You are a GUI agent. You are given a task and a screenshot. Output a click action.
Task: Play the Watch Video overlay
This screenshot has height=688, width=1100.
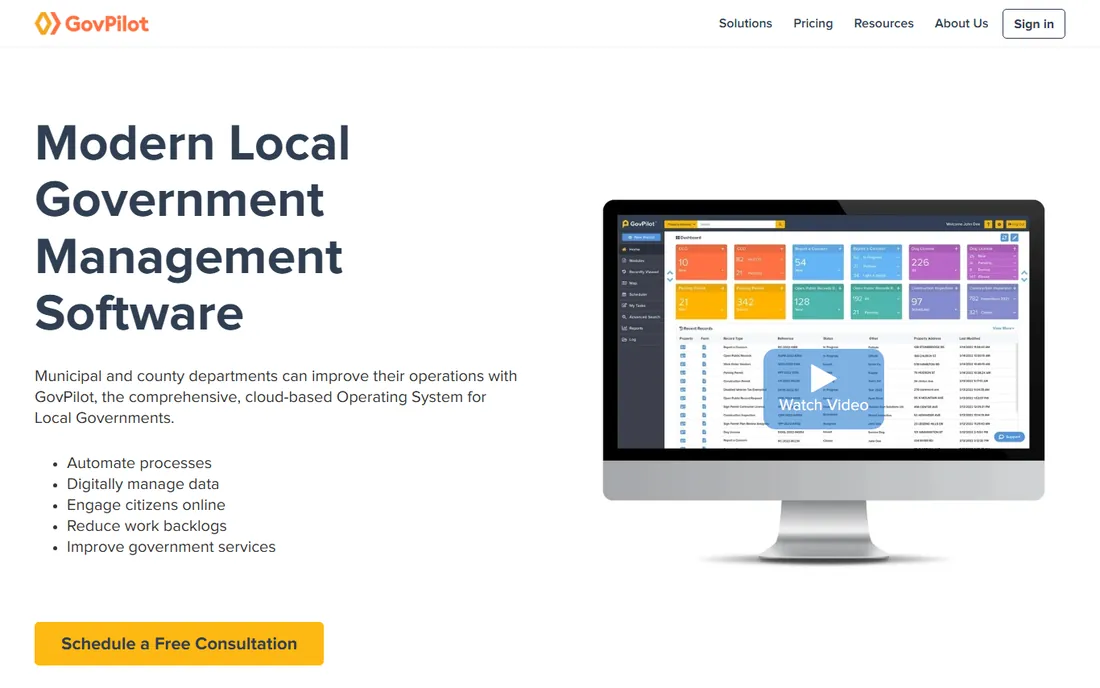[x=823, y=388]
